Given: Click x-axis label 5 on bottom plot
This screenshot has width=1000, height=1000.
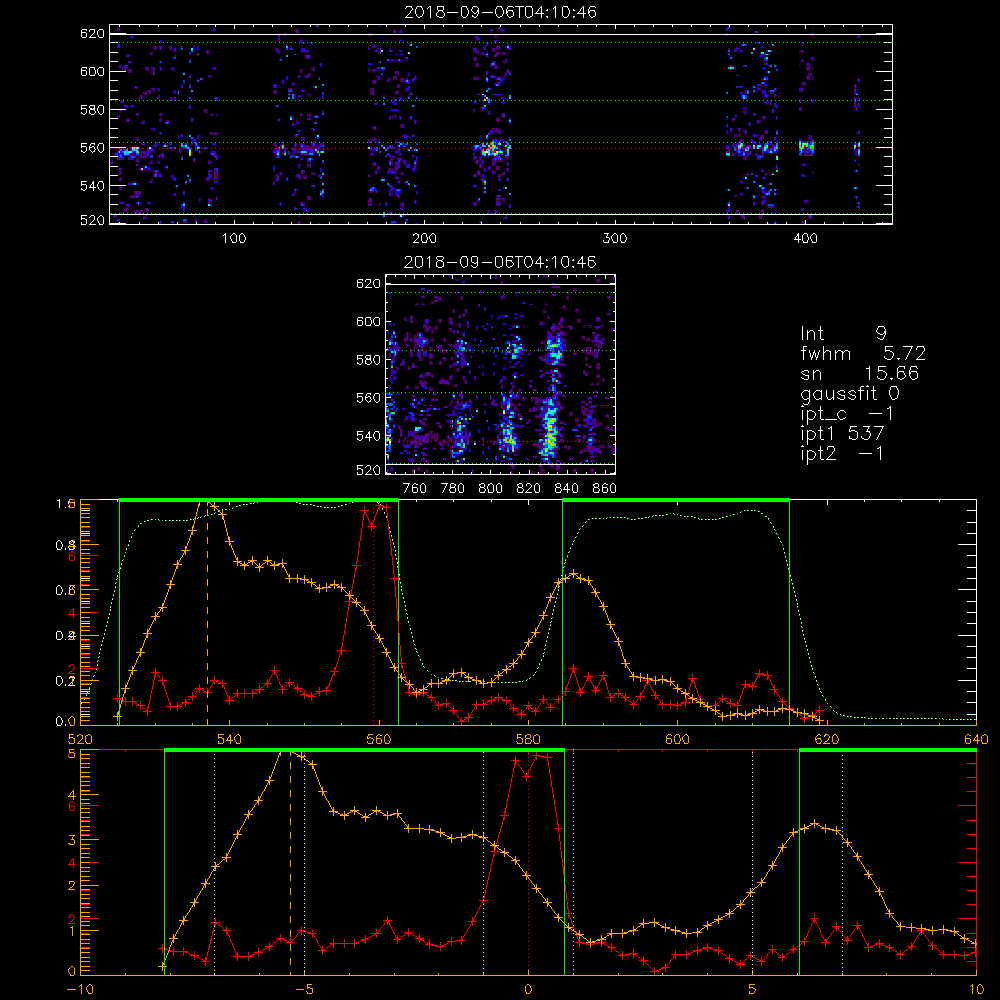Looking at the screenshot, I should pyautogui.click(x=752, y=990).
